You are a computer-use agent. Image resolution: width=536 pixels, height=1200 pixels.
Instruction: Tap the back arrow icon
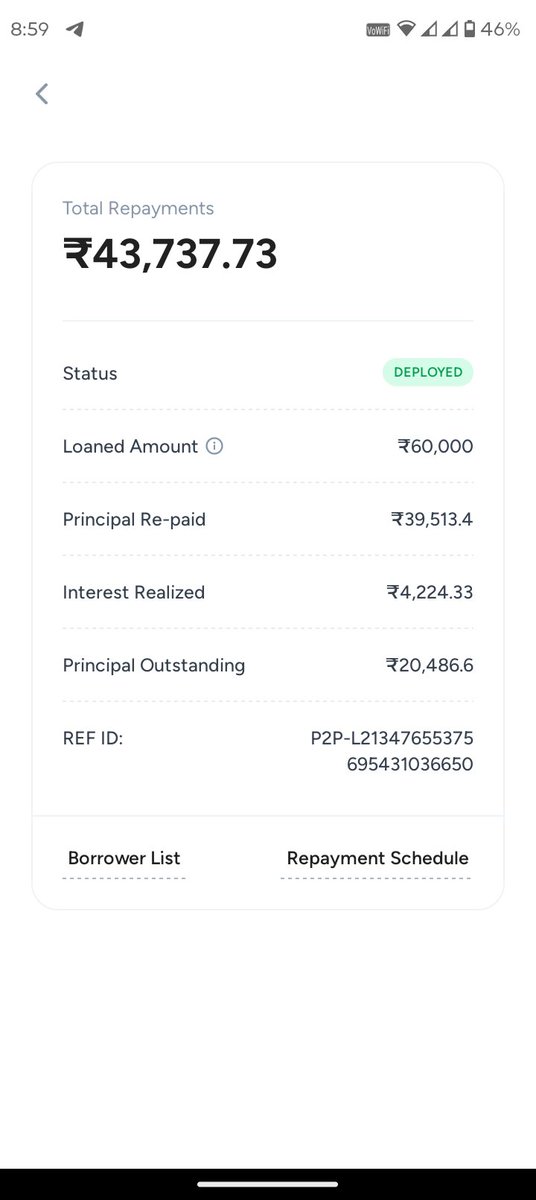(x=41, y=94)
